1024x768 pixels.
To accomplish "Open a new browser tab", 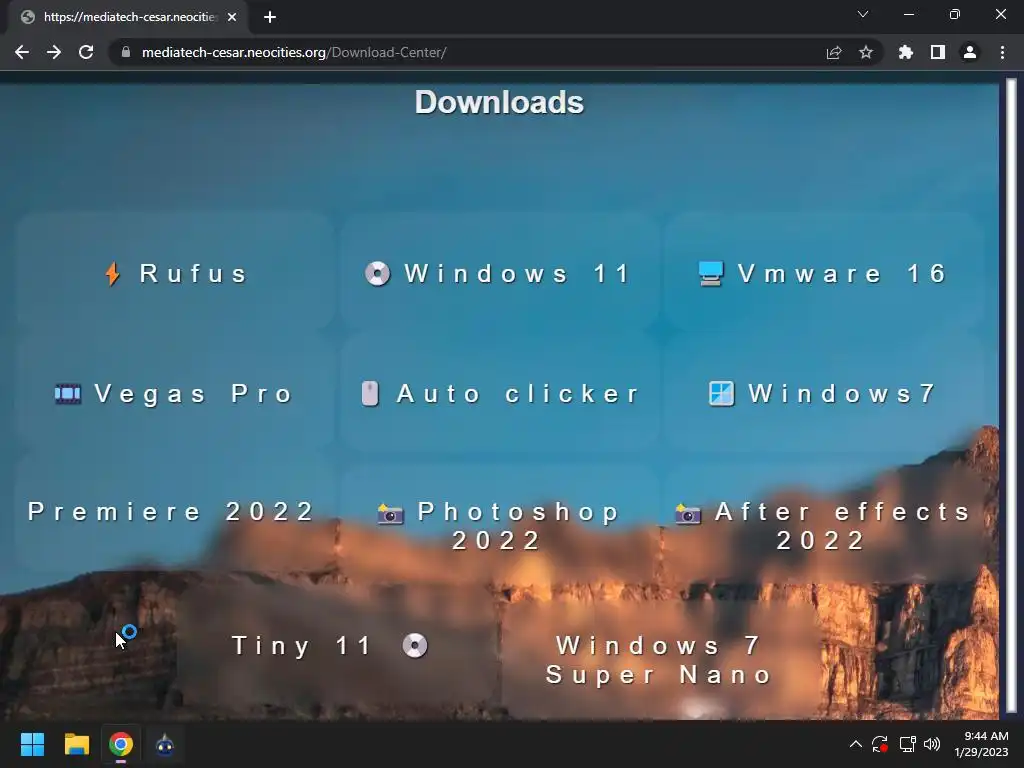I will point(270,17).
